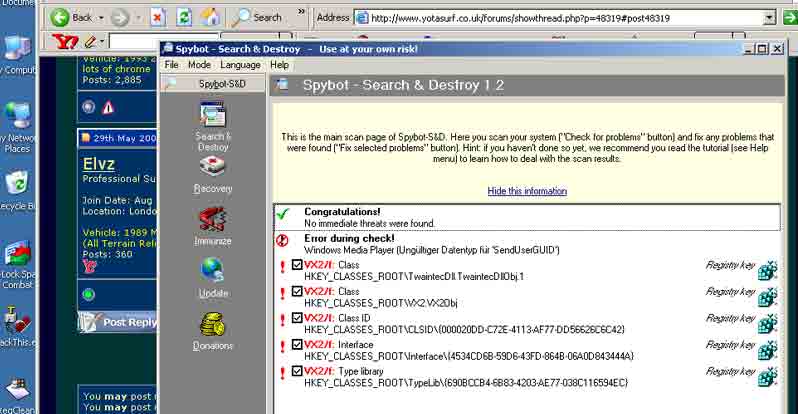Click the browser Stop button

tap(158, 17)
